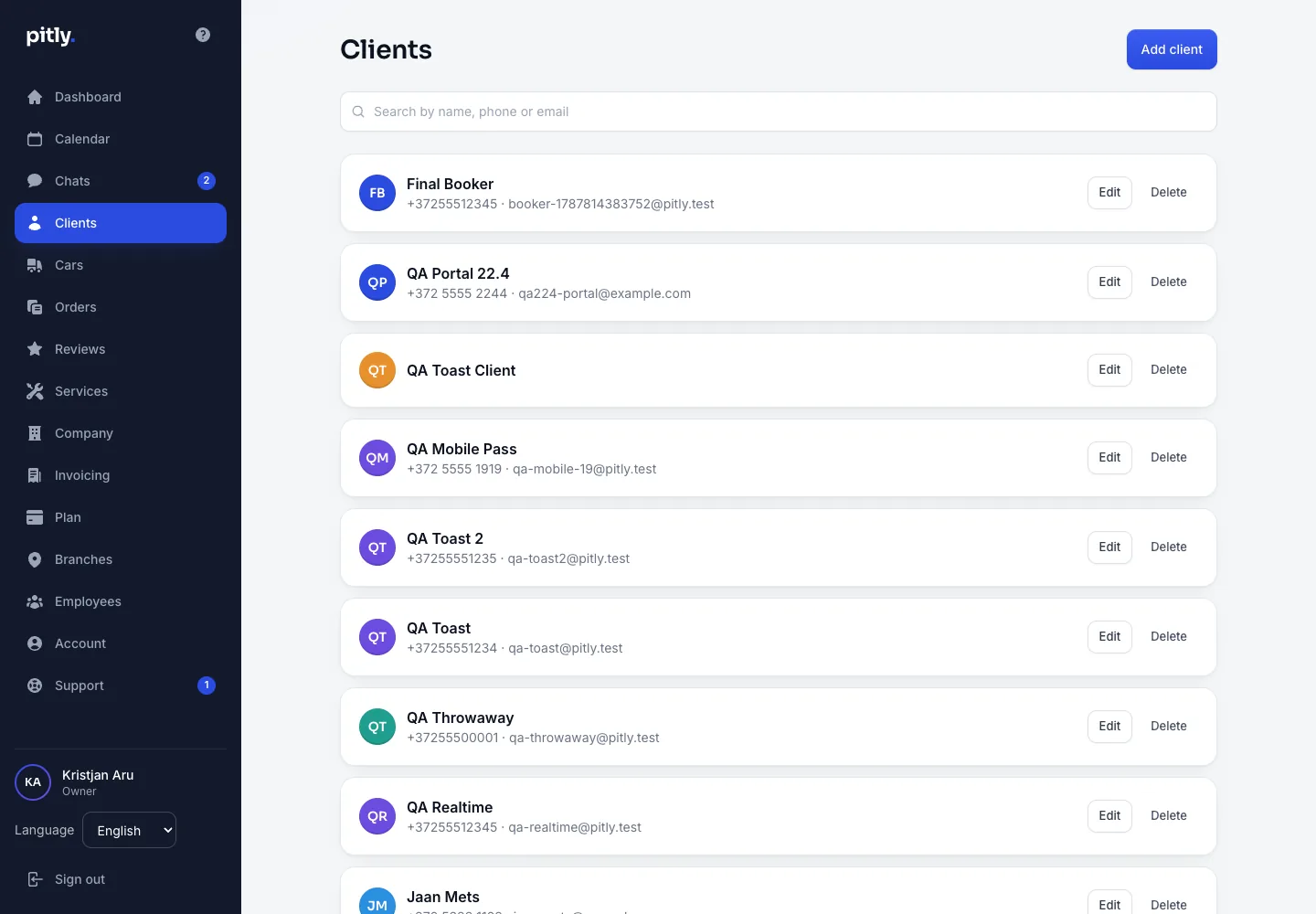Viewport: 1316px width, 914px height.
Task: Click the QA Throwaway client name
Action: (x=460, y=717)
